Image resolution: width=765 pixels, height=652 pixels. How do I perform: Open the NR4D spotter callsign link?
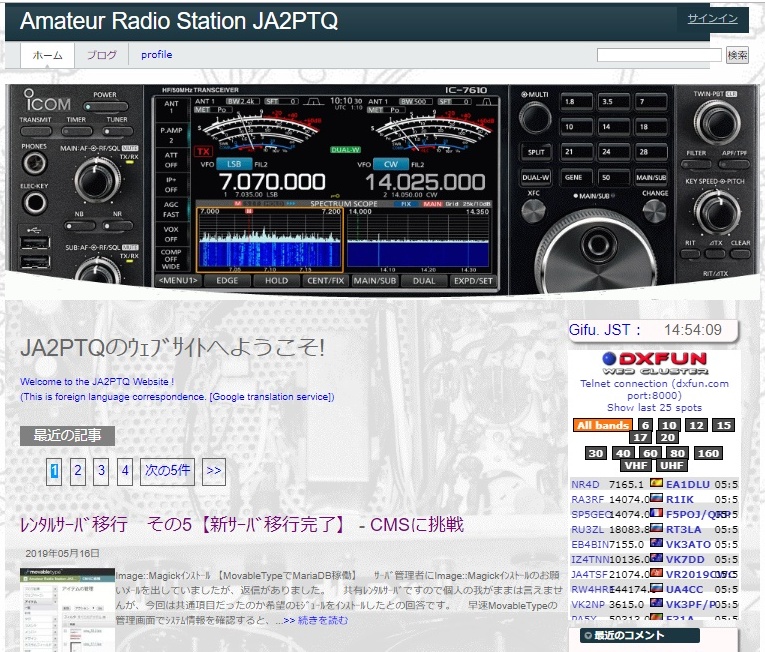(x=585, y=485)
